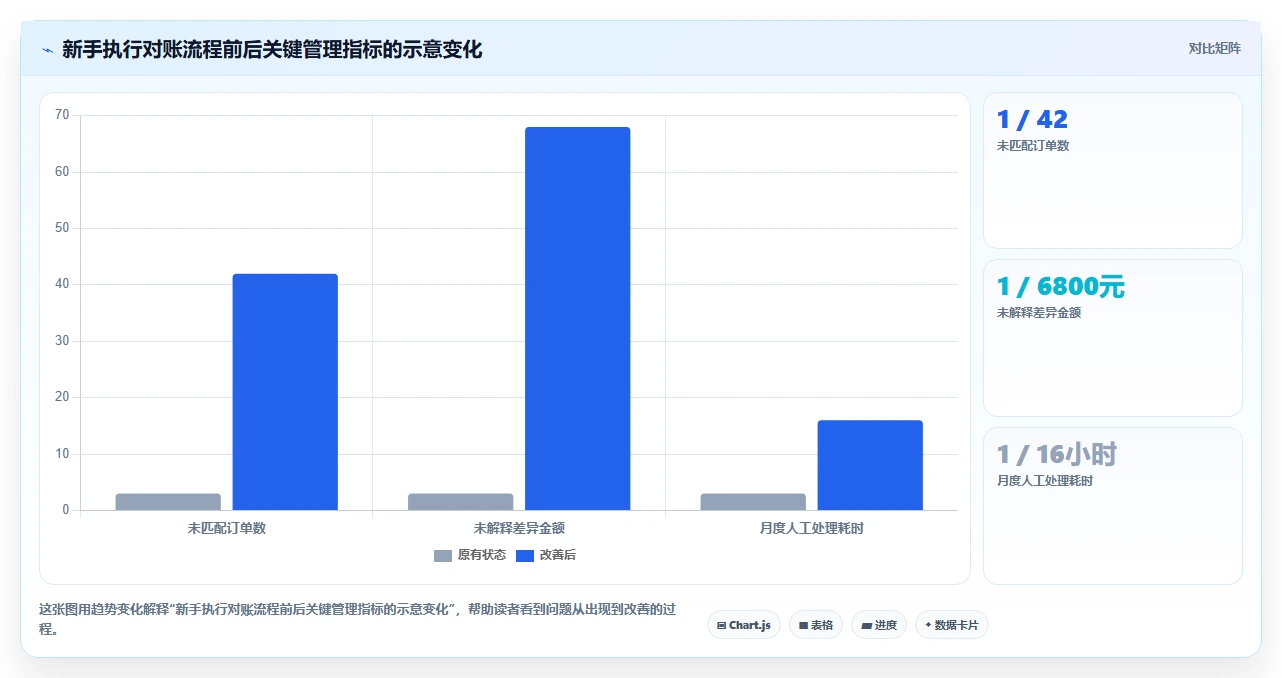1282x678 pixels.
Task: Open the 1 / 16小时 metric card
Action: click(1113, 506)
